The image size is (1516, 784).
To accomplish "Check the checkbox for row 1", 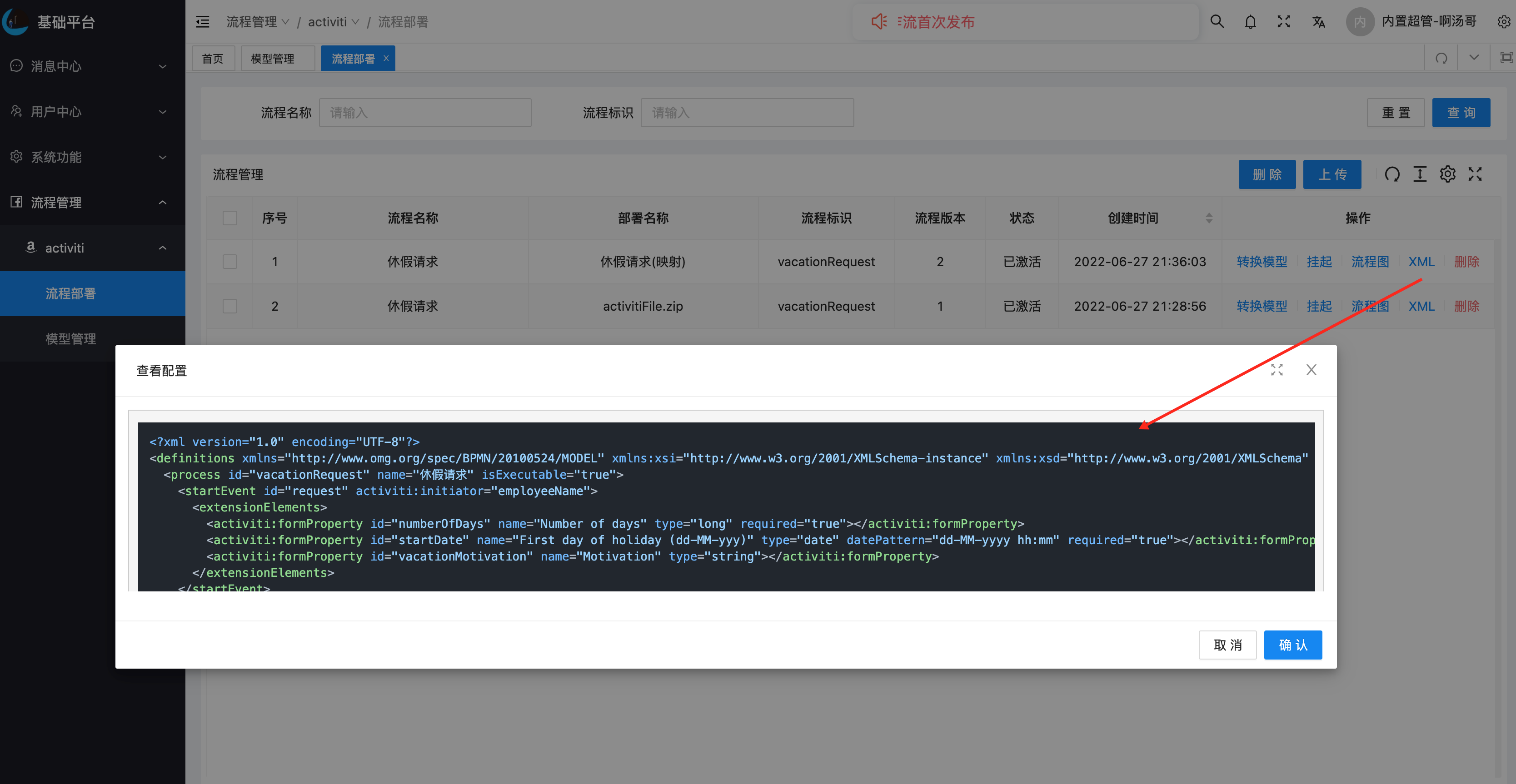I will pyautogui.click(x=229, y=262).
